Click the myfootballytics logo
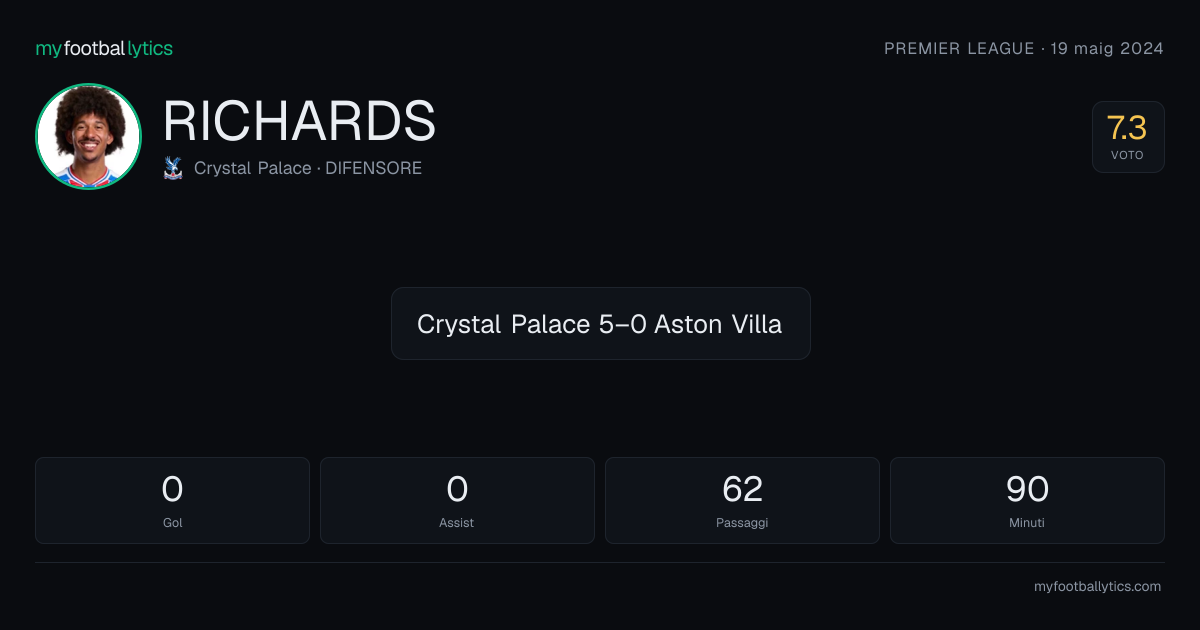Image resolution: width=1200 pixels, height=630 pixels. [104, 48]
